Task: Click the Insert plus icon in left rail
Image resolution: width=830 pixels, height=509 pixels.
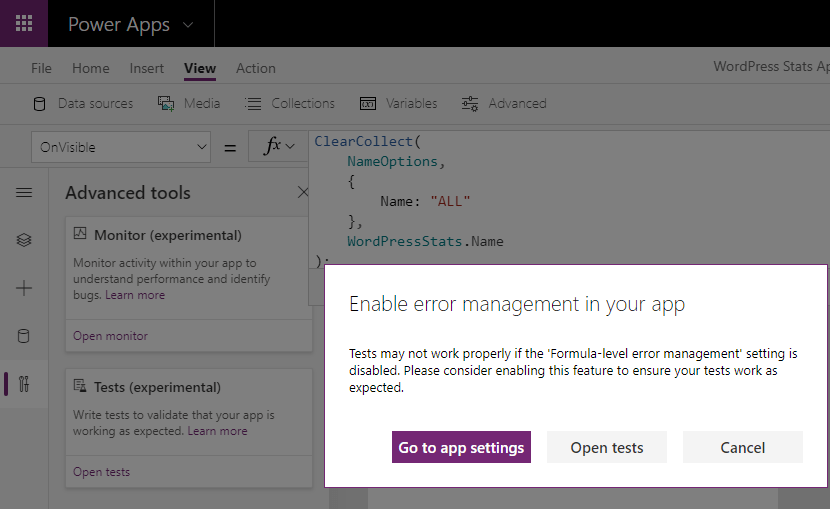Action: [24, 288]
